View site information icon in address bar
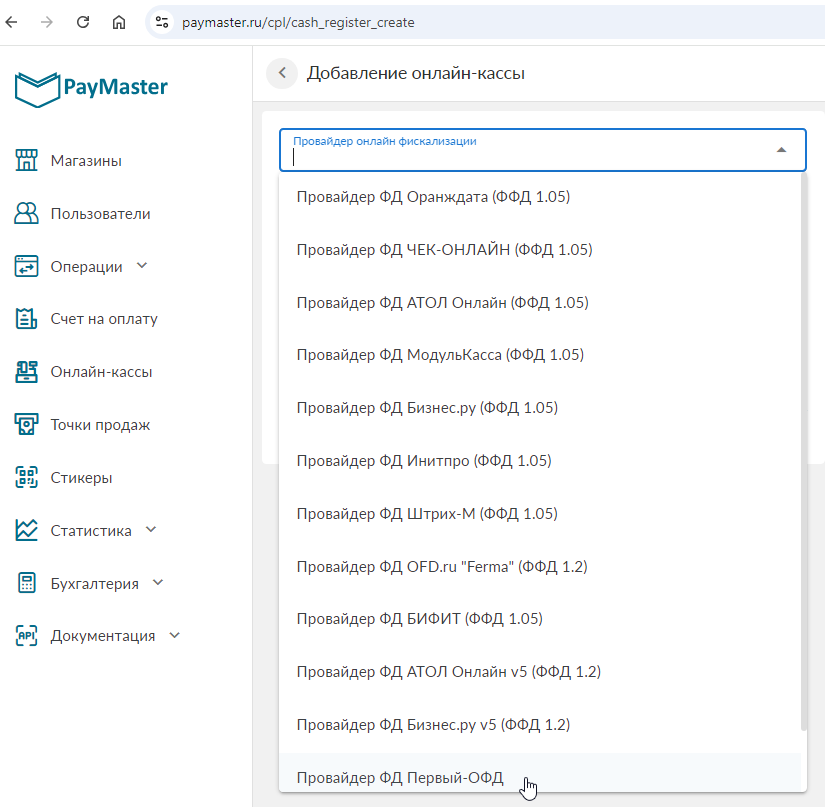 [x=162, y=22]
